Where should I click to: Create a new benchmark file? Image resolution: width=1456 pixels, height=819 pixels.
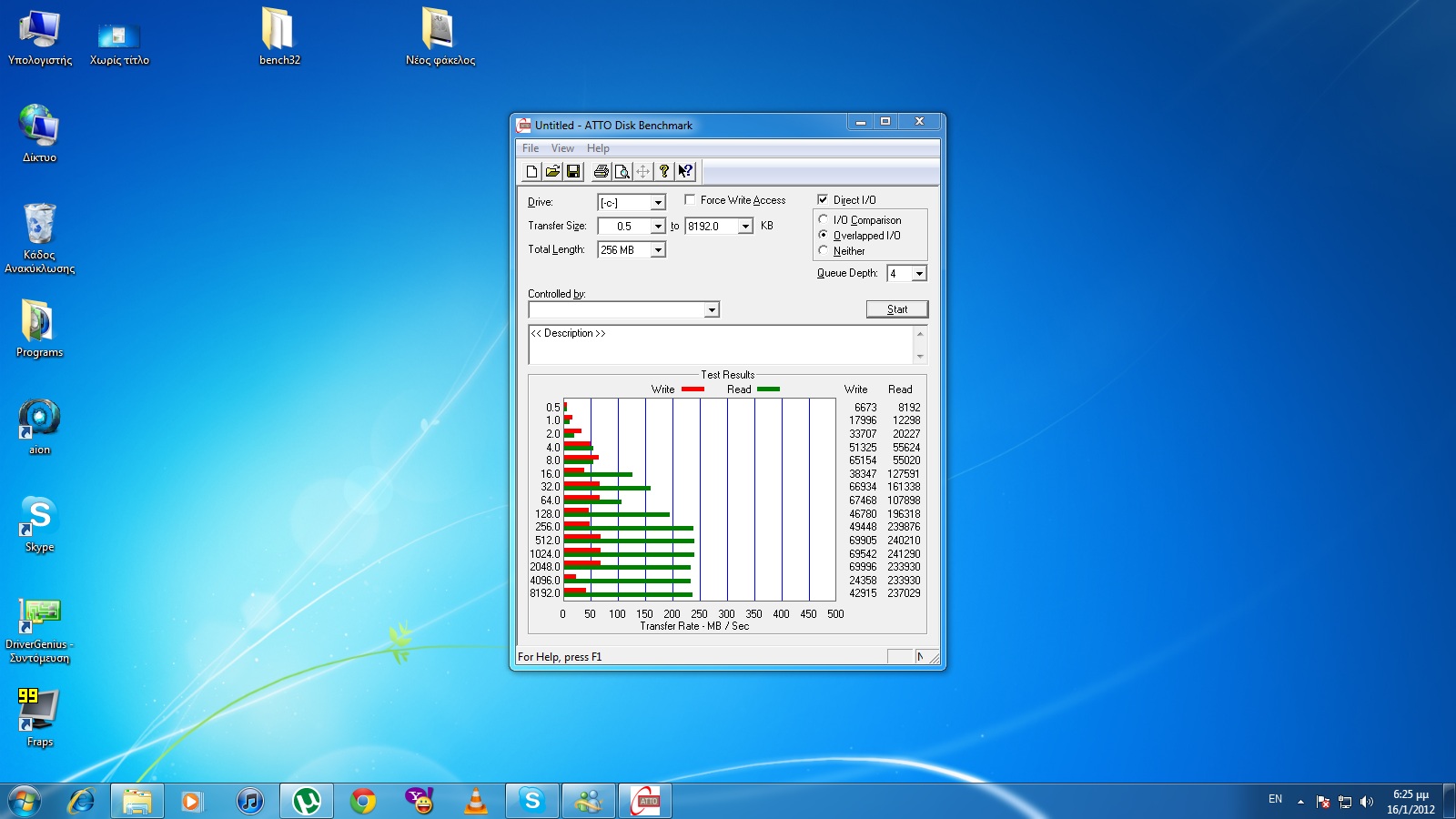pyautogui.click(x=532, y=171)
